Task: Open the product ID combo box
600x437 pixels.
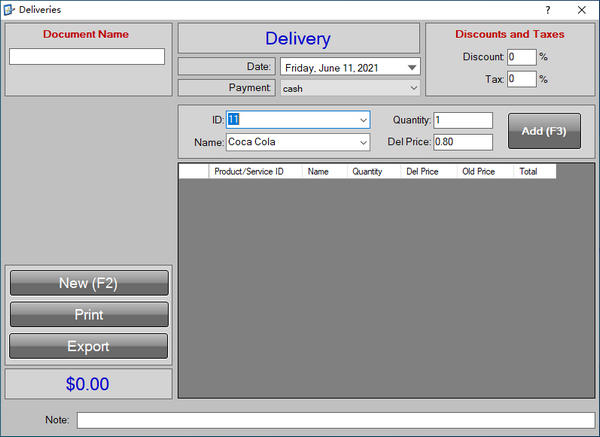Action: coord(362,120)
